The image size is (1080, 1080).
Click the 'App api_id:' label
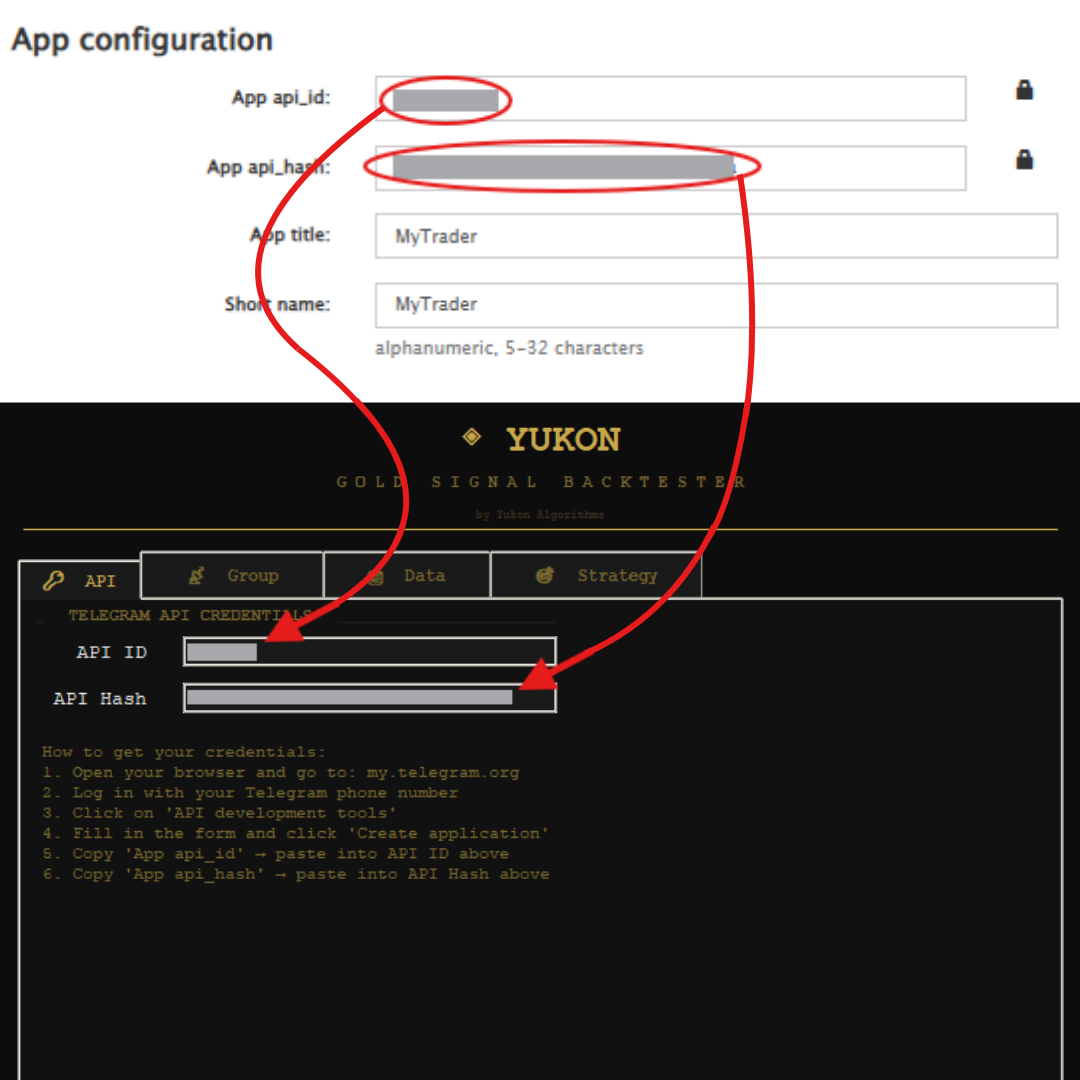click(281, 98)
